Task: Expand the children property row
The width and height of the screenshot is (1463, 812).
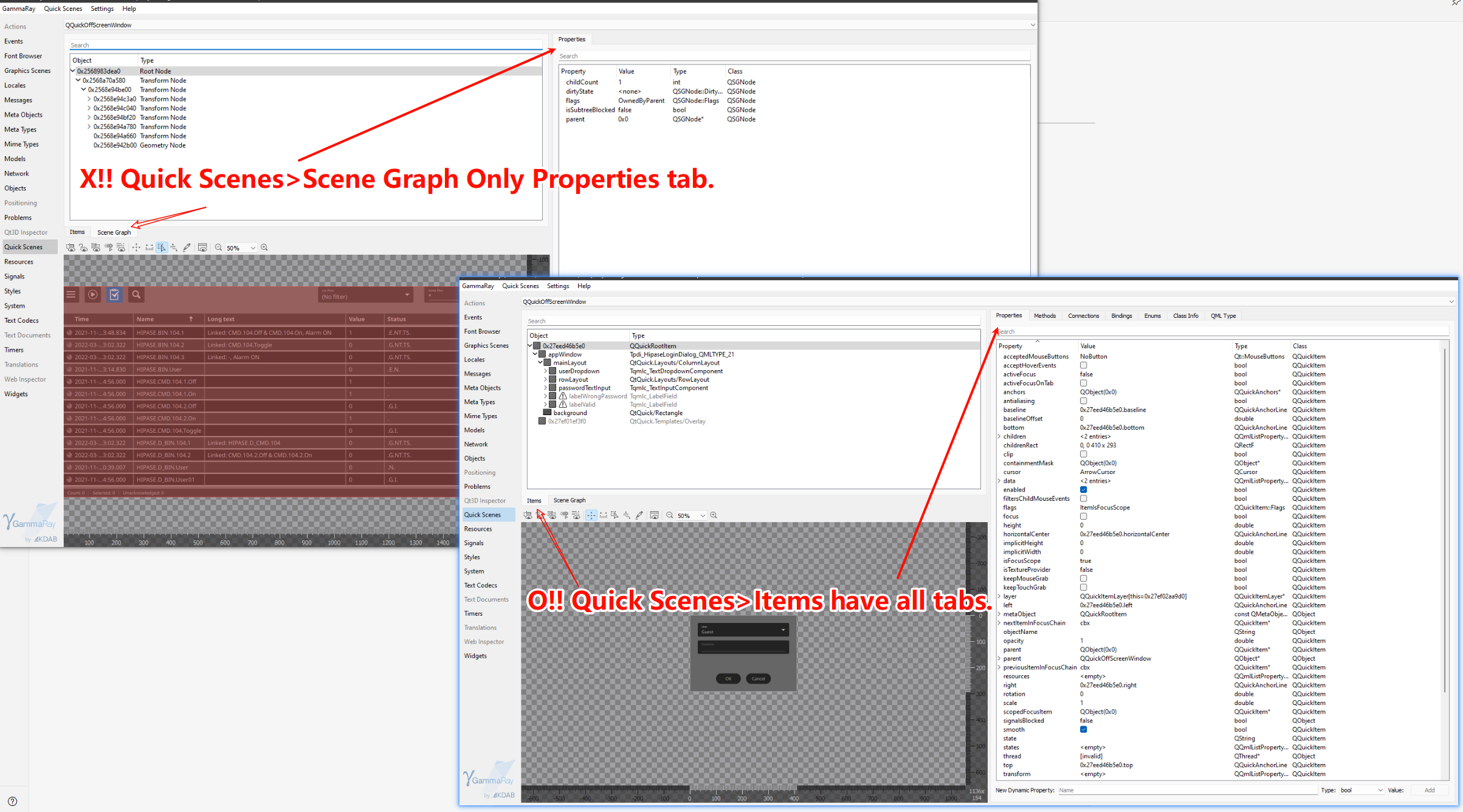Action: (999, 436)
